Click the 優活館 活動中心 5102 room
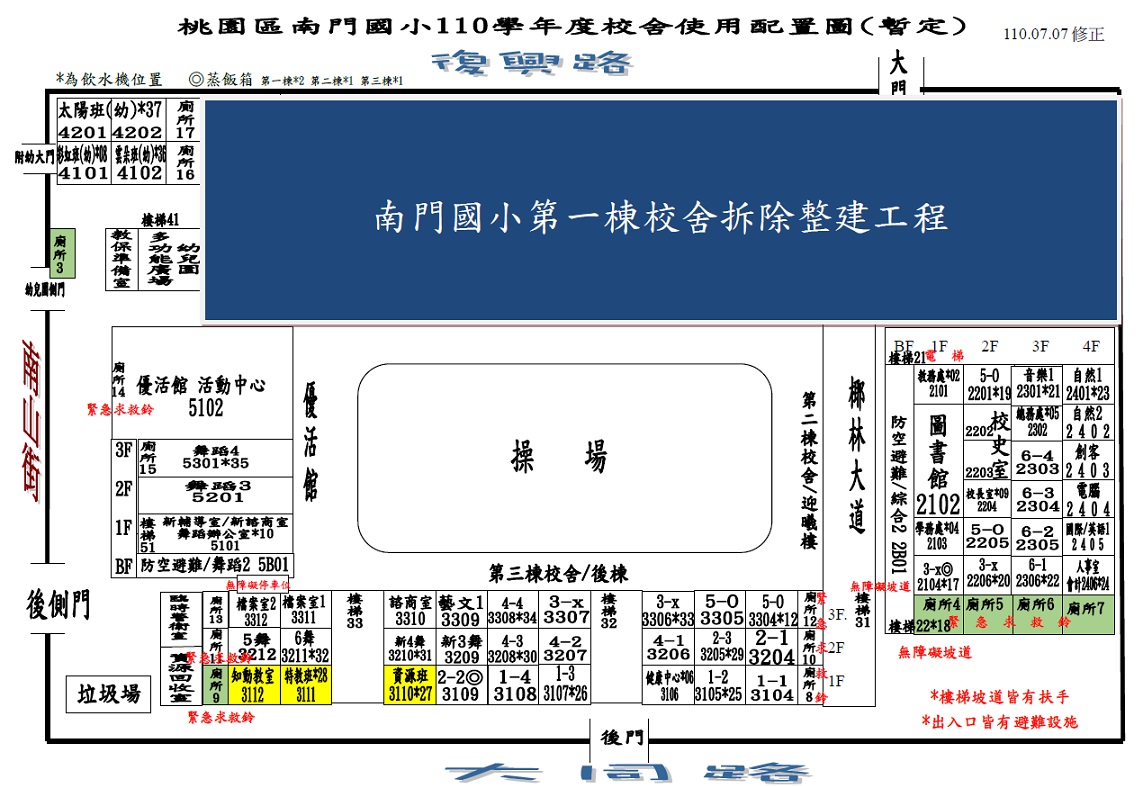 tap(200, 395)
